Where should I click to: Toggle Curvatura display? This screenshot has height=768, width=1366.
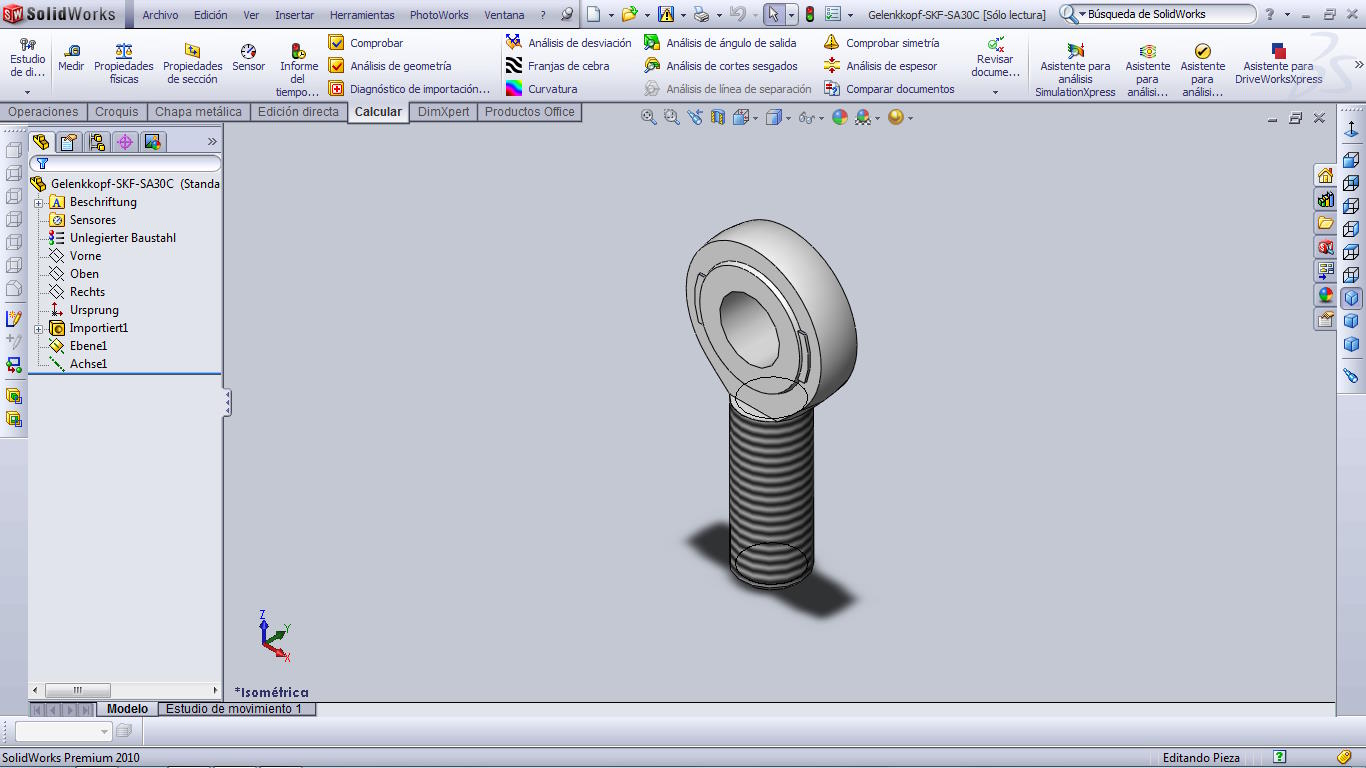[x=541, y=89]
